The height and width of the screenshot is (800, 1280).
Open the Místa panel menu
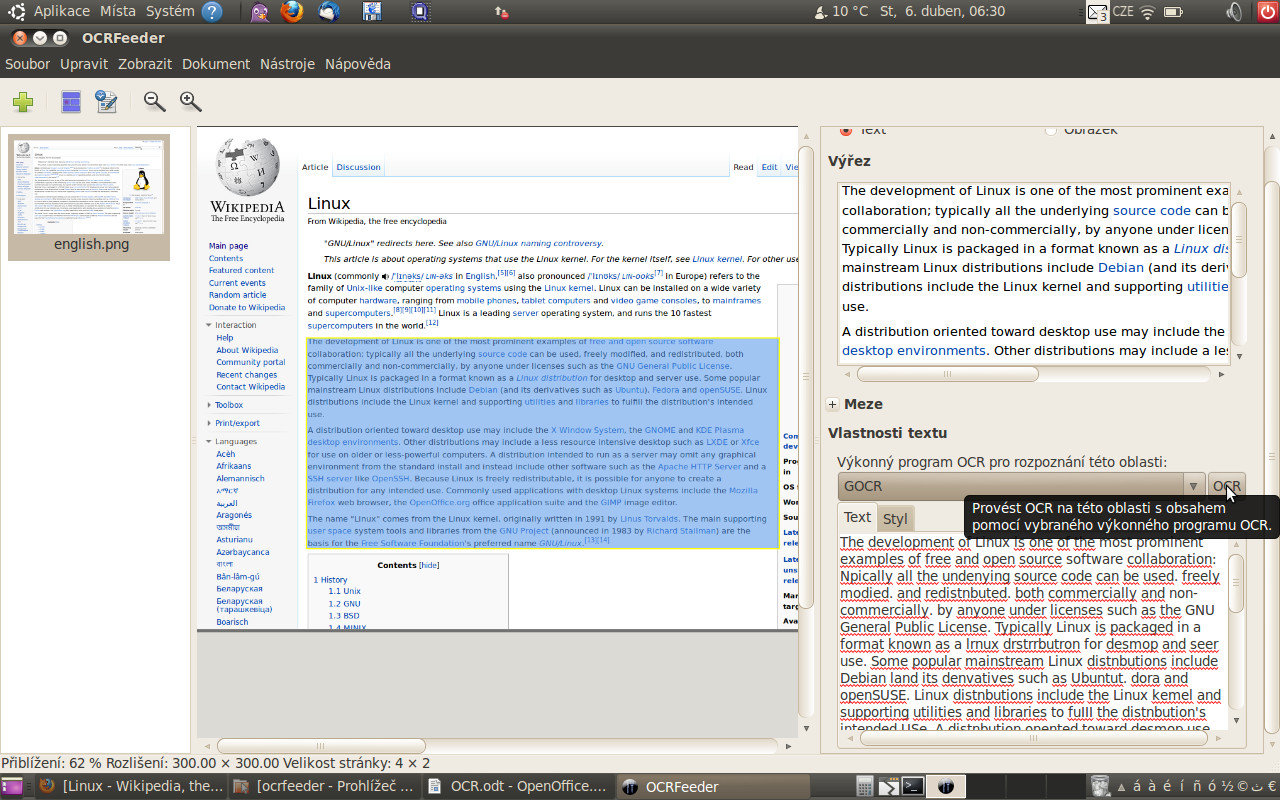[x=118, y=12]
